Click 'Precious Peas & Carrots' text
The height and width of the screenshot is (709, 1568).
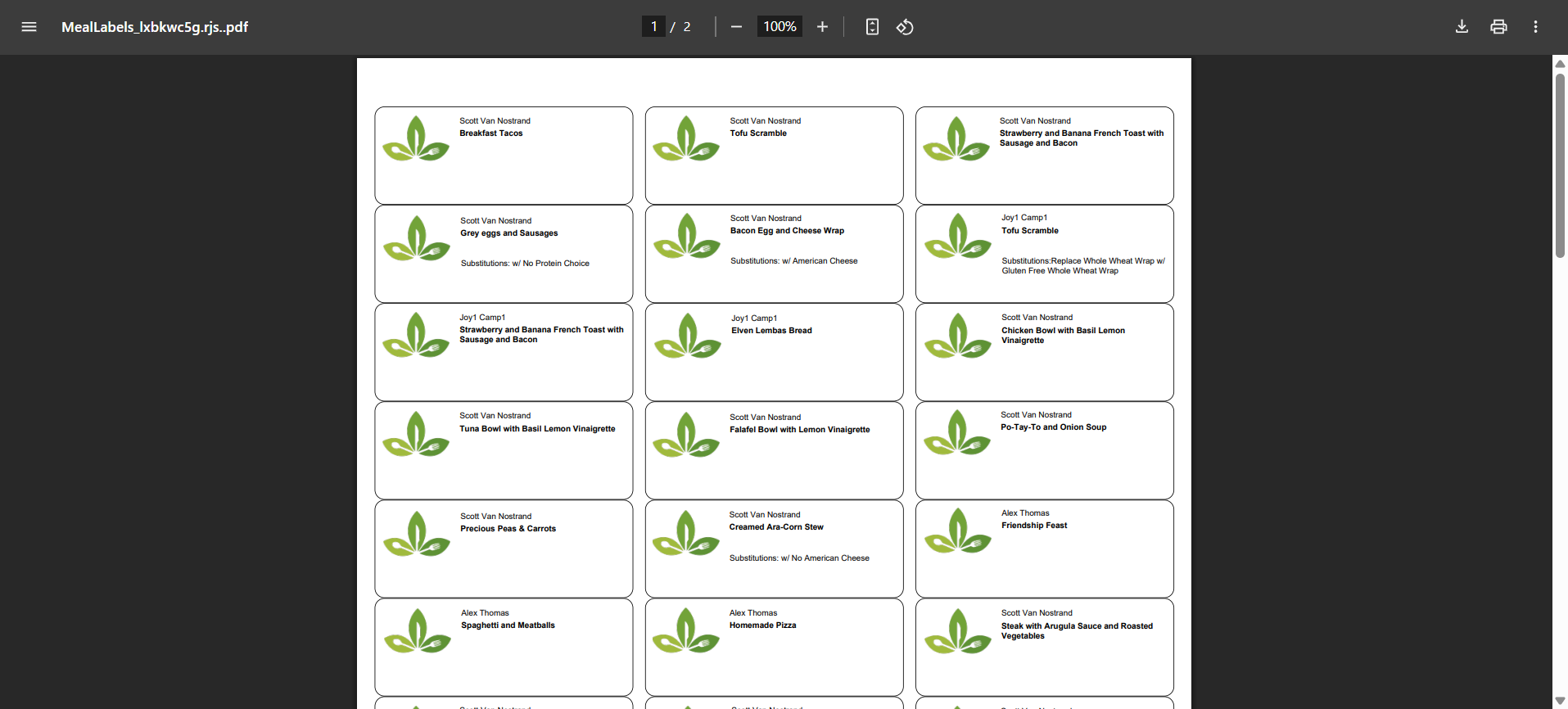click(508, 529)
